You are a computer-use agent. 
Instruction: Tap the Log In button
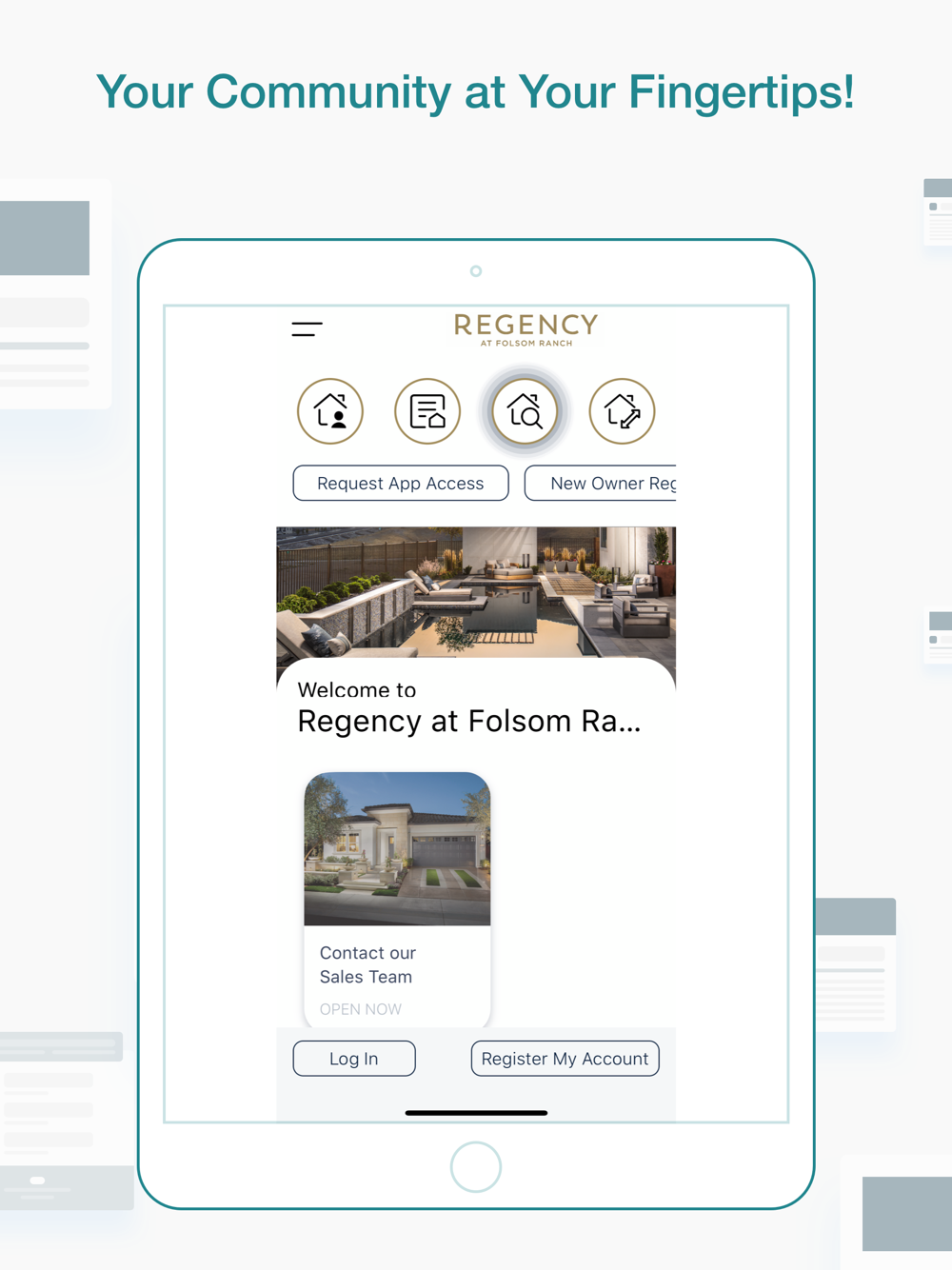pyautogui.click(x=354, y=1059)
